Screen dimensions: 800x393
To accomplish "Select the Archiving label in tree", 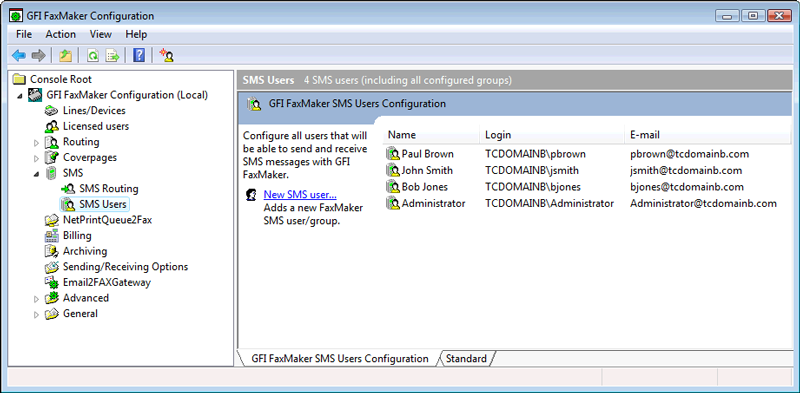I will pyautogui.click(x=85, y=251).
